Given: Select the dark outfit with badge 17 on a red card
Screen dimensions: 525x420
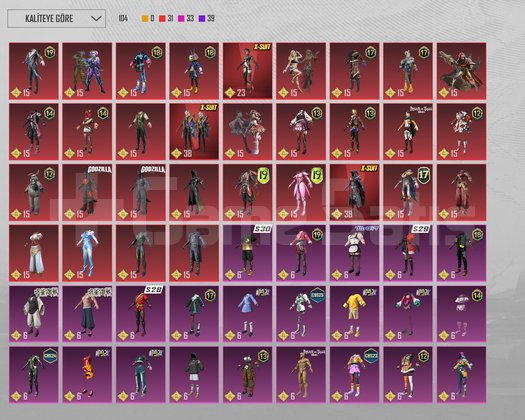Looking at the screenshot, I should coord(355,71).
